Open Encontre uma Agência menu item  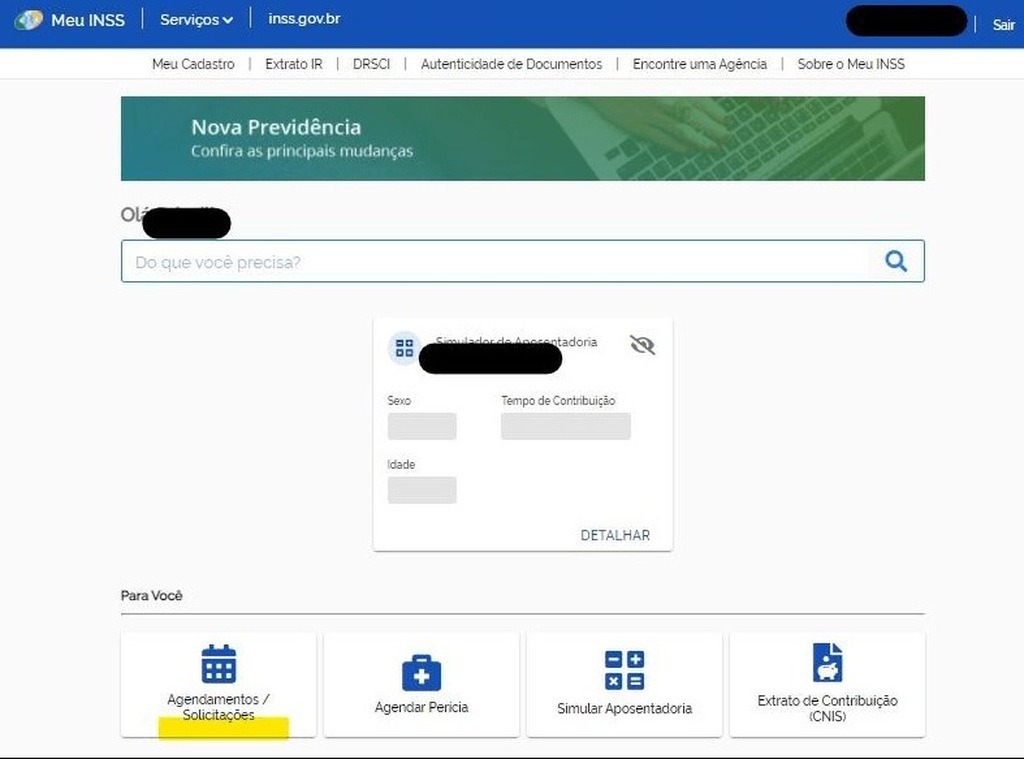(699, 64)
